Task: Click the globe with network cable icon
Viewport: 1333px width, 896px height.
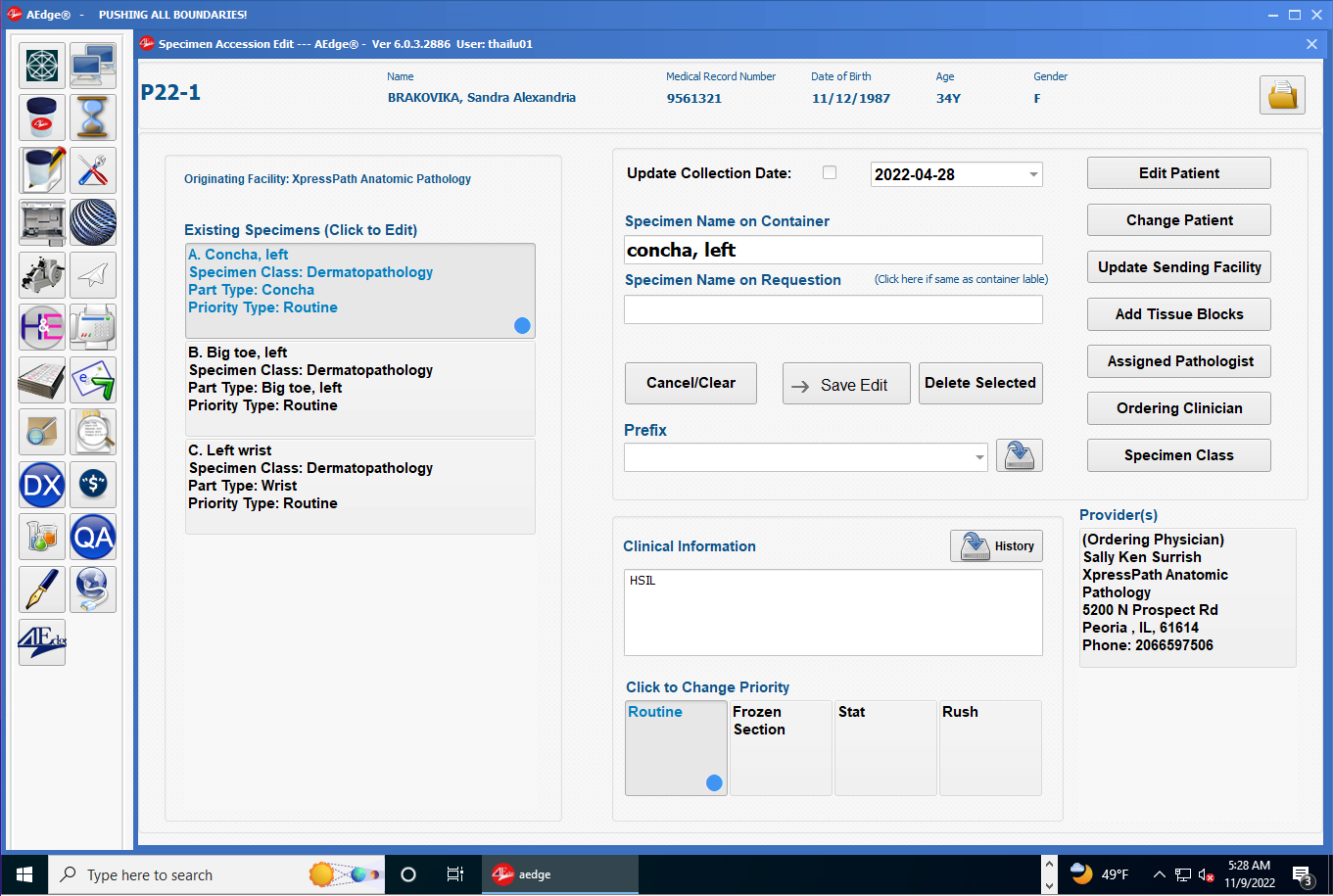Action: pyautogui.click(x=93, y=589)
